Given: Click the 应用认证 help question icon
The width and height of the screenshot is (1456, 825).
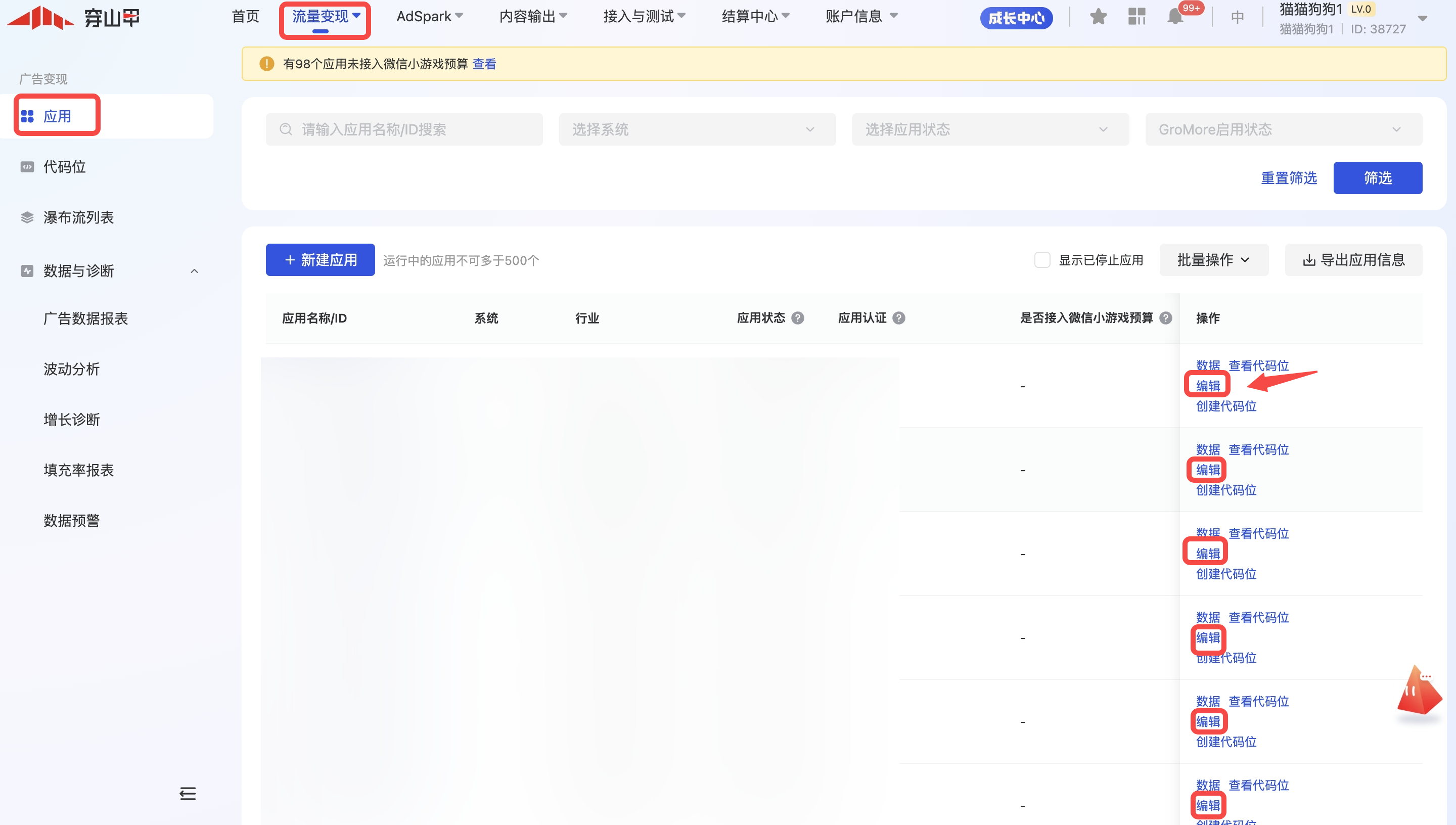Looking at the screenshot, I should click(x=898, y=318).
